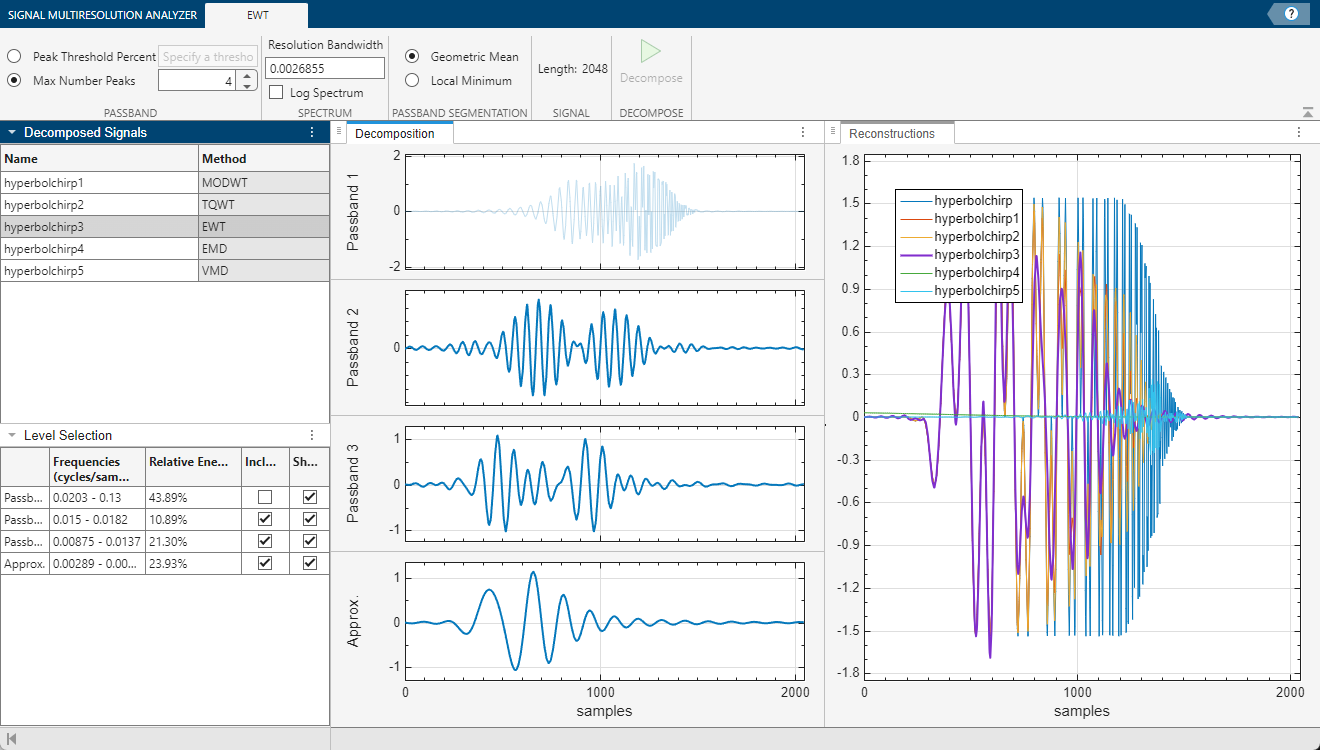The height and width of the screenshot is (750, 1320).
Task: Select the Local Minimum radio button
Action: pos(410,80)
